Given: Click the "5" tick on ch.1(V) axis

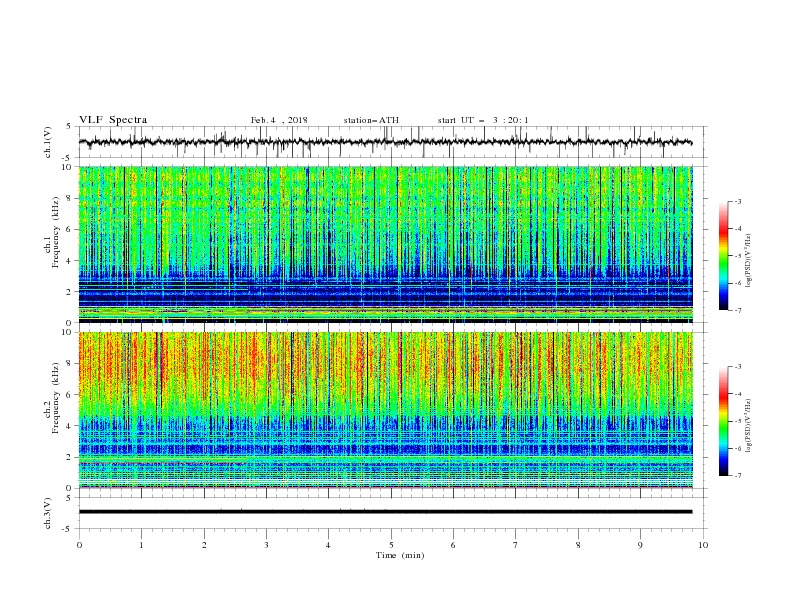Looking at the screenshot, I should (70, 126).
